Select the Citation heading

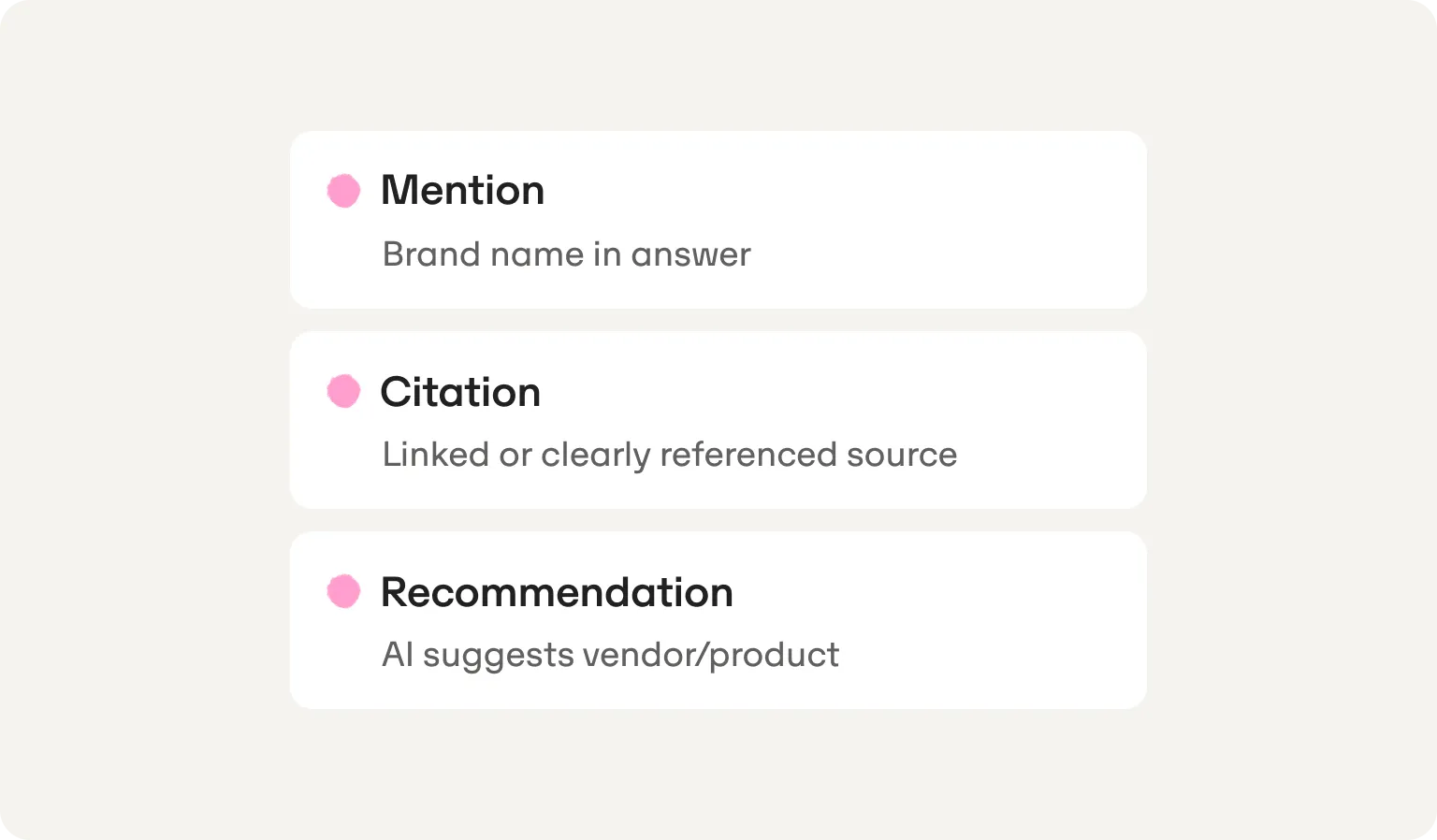click(x=460, y=392)
